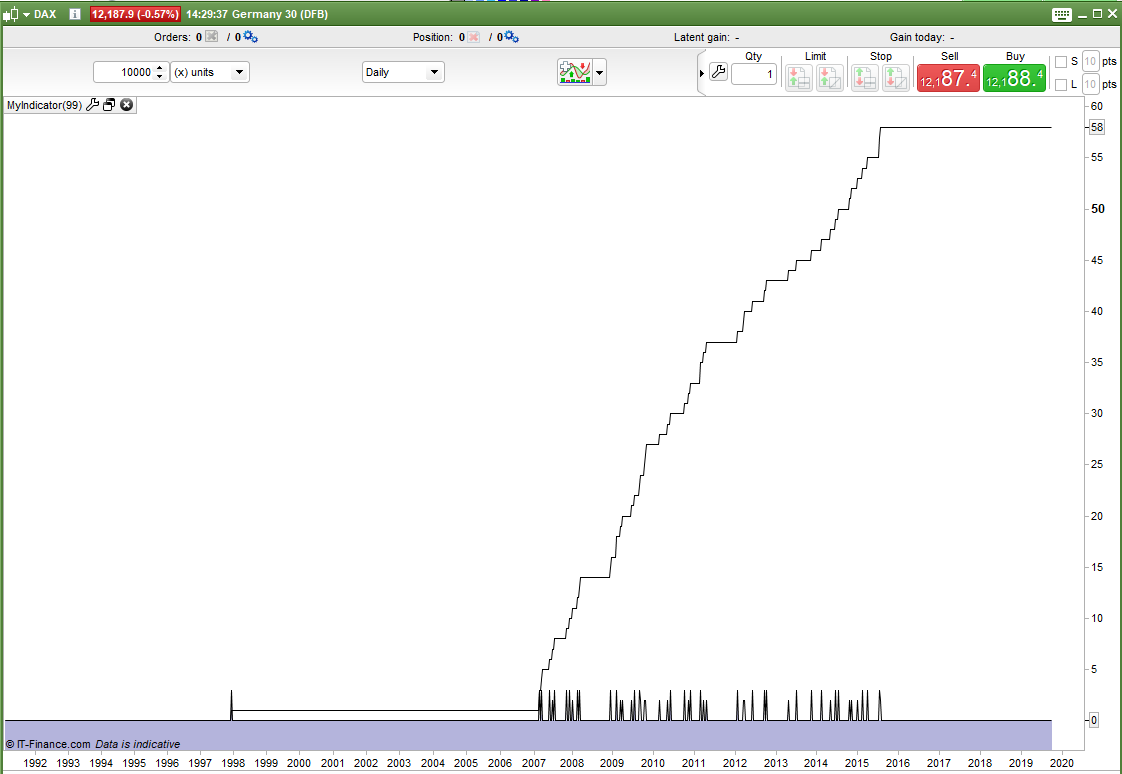Viewport: 1122px width, 774px height.
Task: Click the green Buy 12,188.4 button
Action: click(1014, 78)
